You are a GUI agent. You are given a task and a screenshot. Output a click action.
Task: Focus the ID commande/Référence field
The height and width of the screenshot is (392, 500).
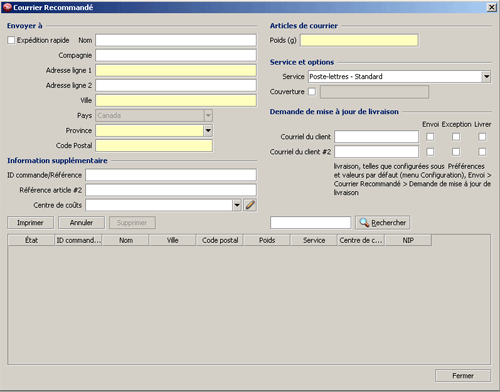coord(171,175)
